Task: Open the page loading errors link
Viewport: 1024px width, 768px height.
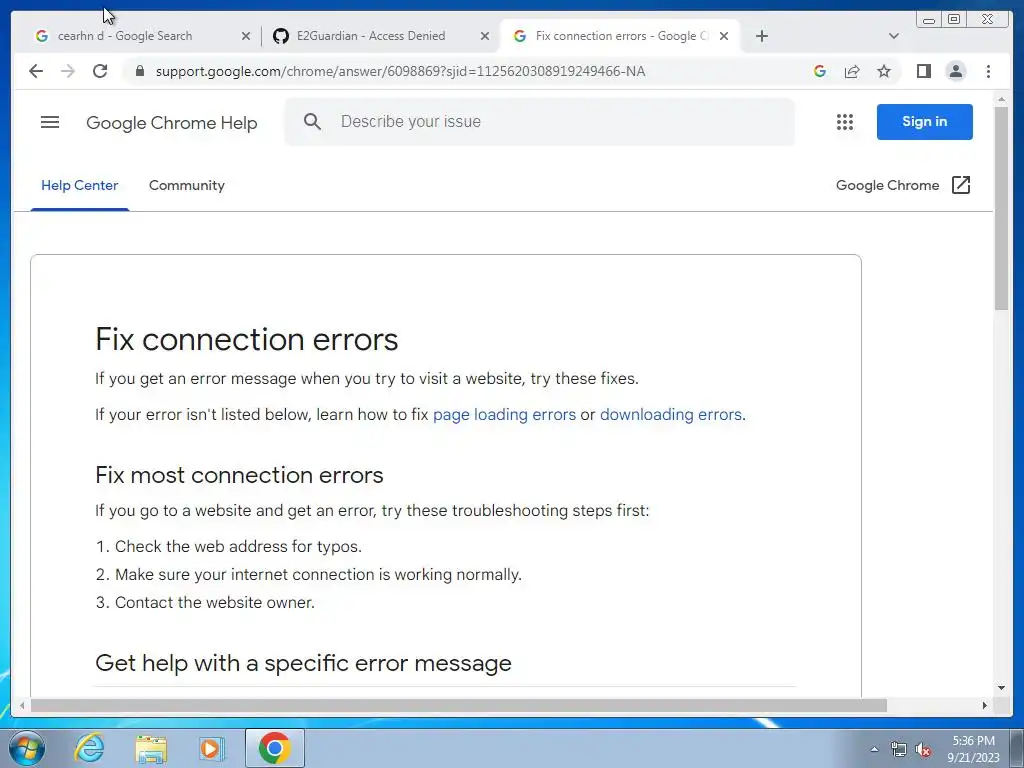Action: click(x=504, y=415)
